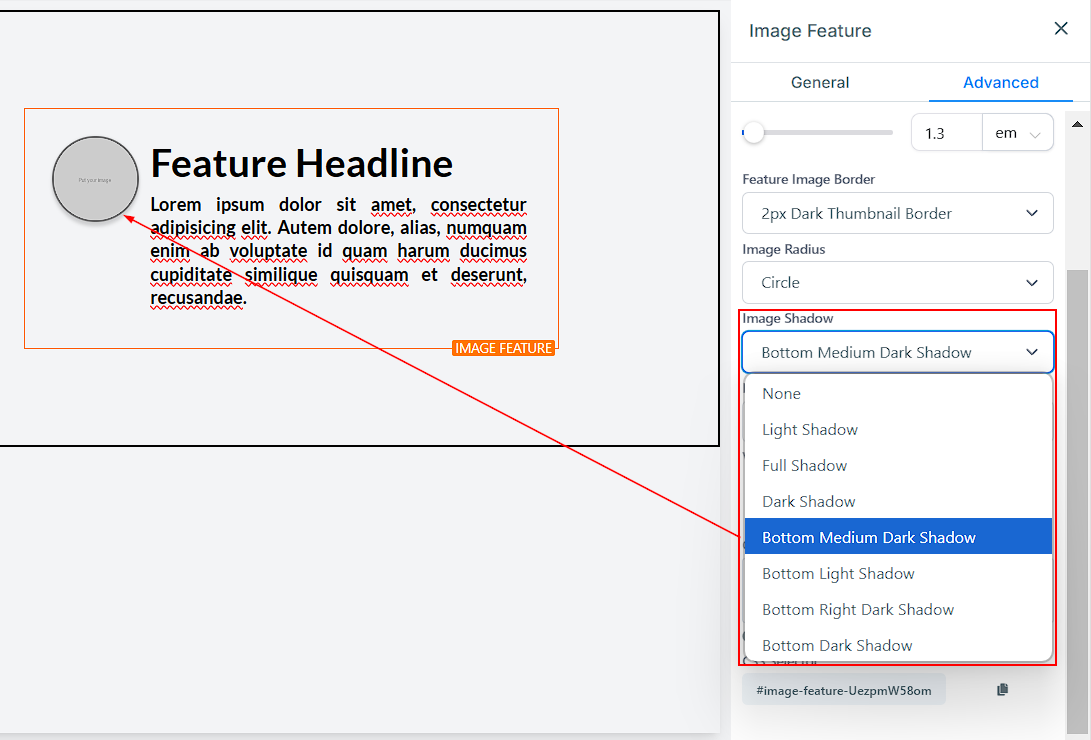The width and height of the screenshot is (1091, 740).
Task: Select Bottom Light Shadow option
Action: [x=838, y=574]
